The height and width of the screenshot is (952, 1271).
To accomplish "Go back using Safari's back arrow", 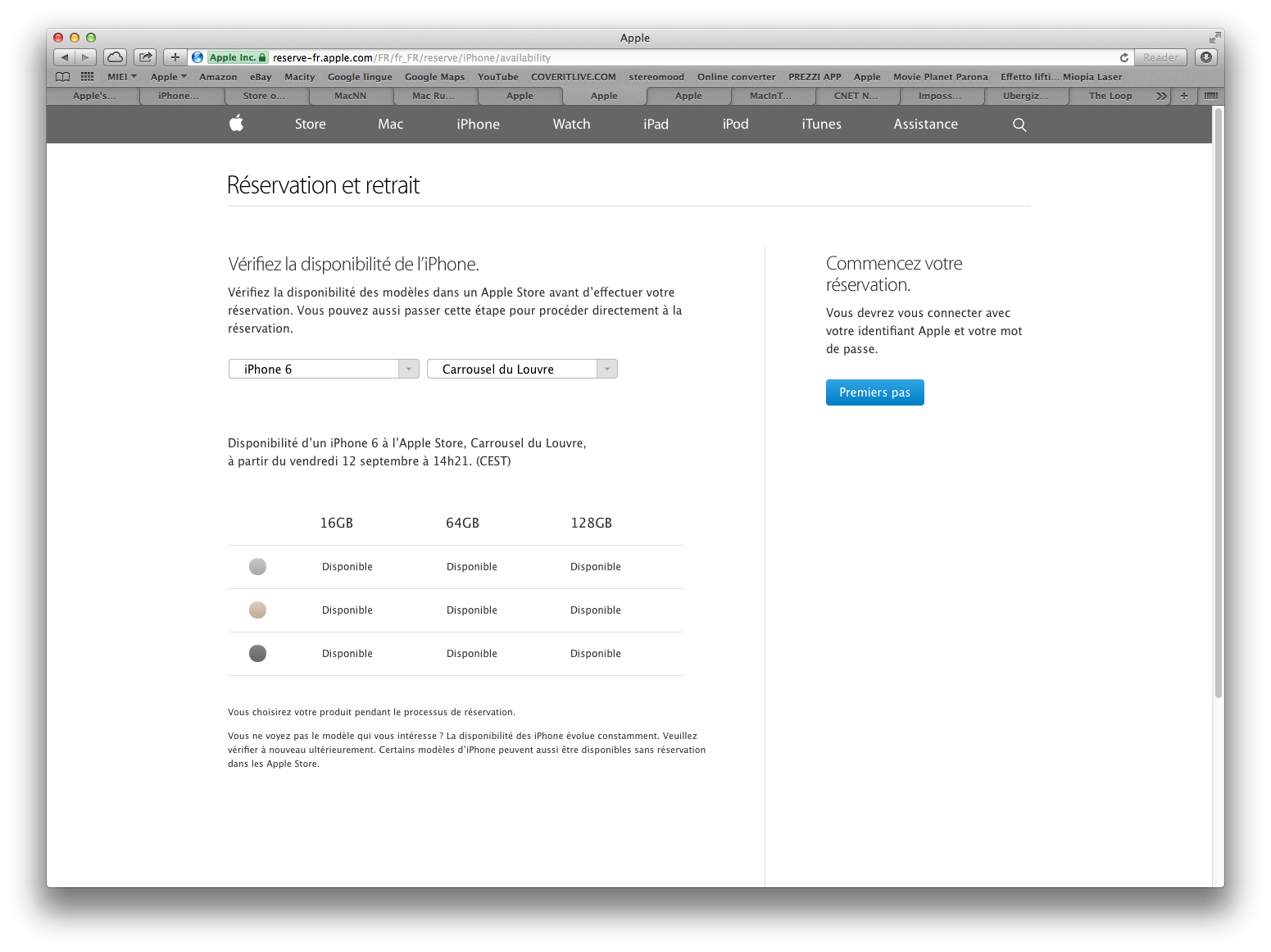I will coord(65,57).
